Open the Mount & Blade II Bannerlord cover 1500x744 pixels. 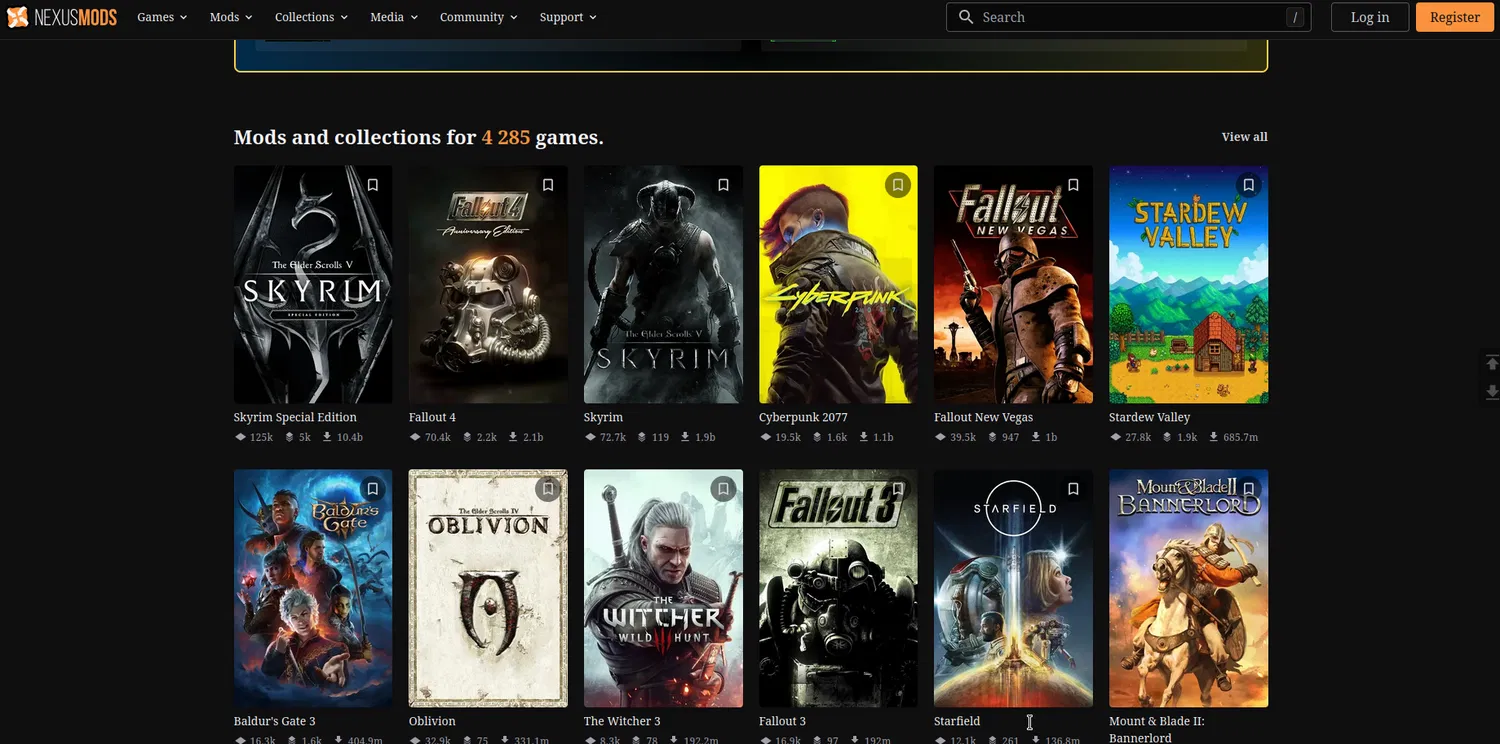(x=1188, y=588)
